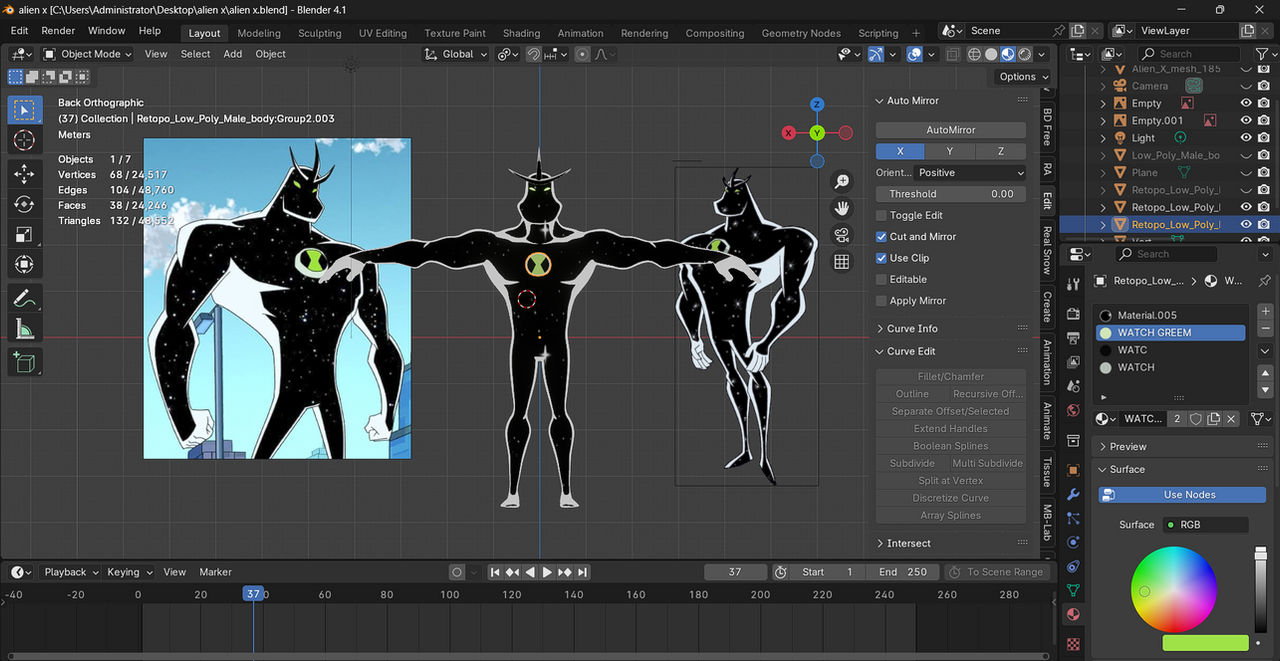The height and width of the screenshot is (661, 1280).
Task: Jump to the timeline end frame
Action: [583, 572]
